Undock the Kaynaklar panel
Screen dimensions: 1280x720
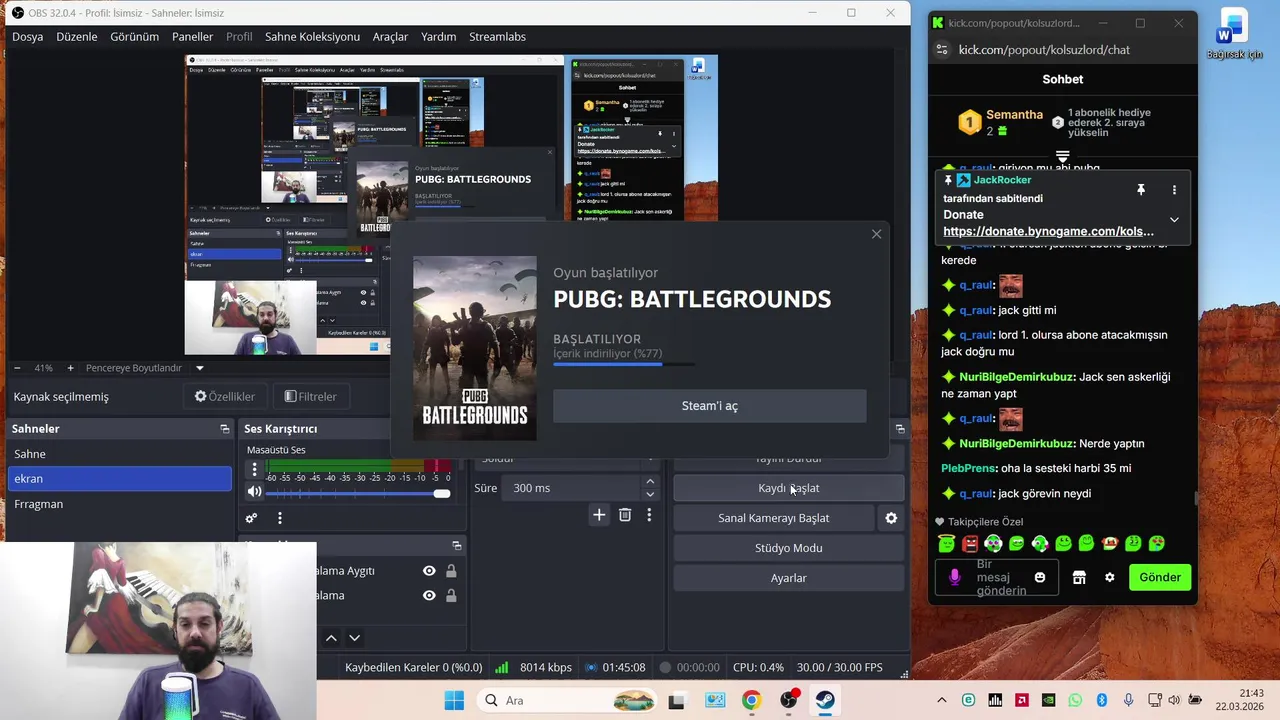(457, 546)
